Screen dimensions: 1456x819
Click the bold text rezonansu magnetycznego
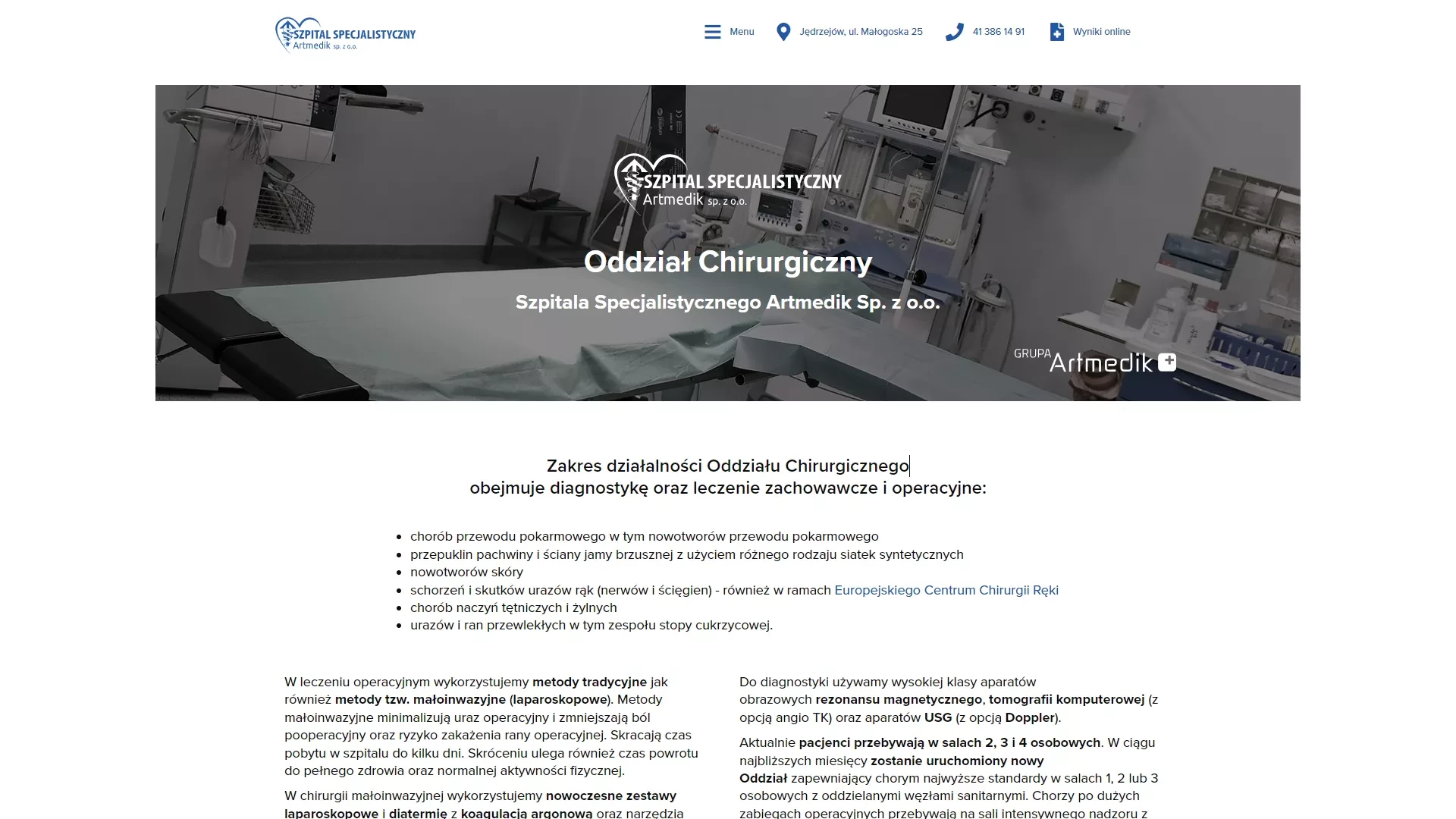(899, 699)
